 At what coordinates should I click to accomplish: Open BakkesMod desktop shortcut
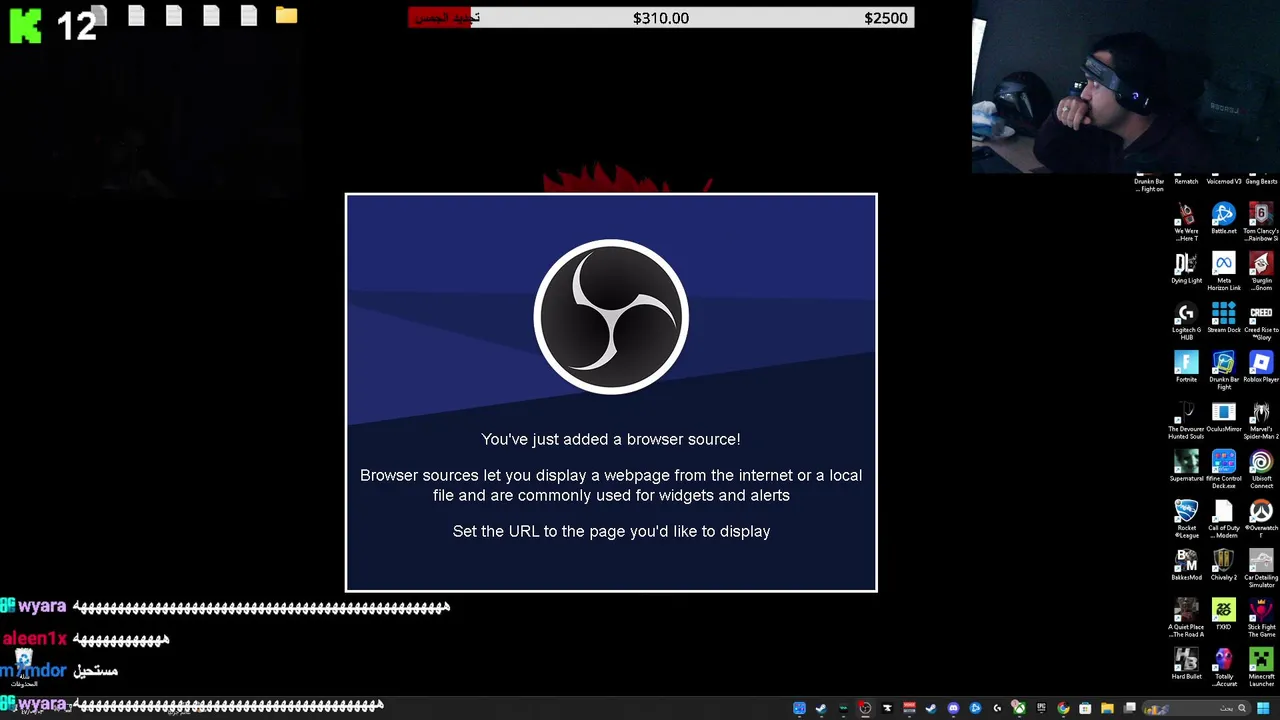tap(1186, 565)
